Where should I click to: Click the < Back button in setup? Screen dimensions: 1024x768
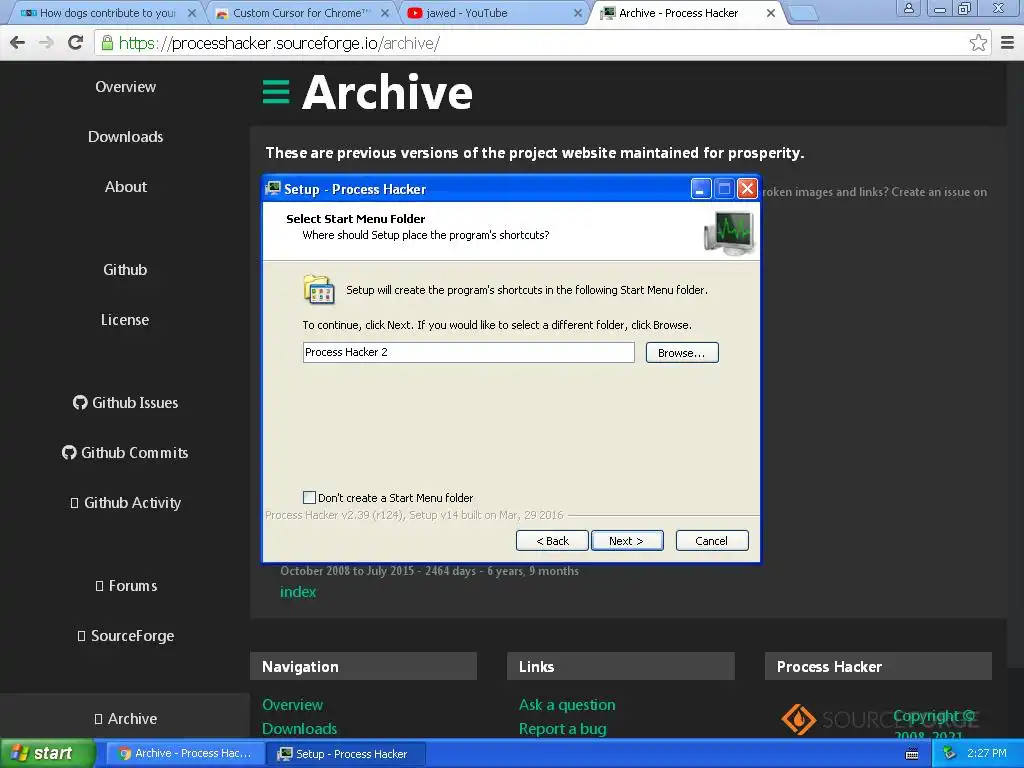(552, 541)
